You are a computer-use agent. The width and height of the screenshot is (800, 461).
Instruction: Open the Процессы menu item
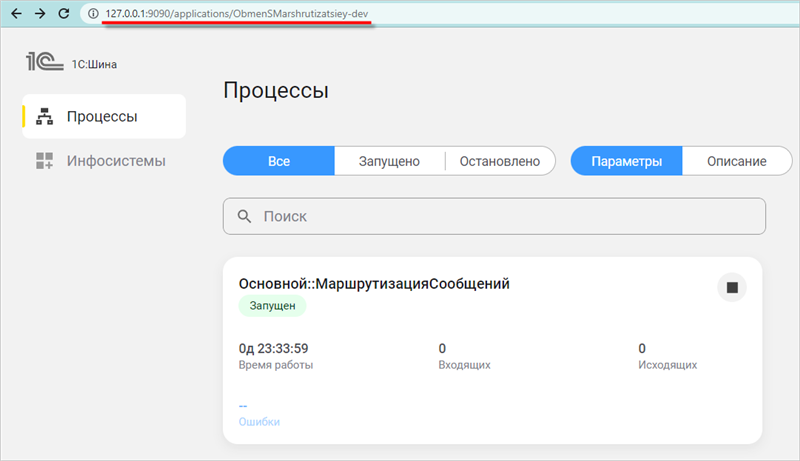point(102,117)
